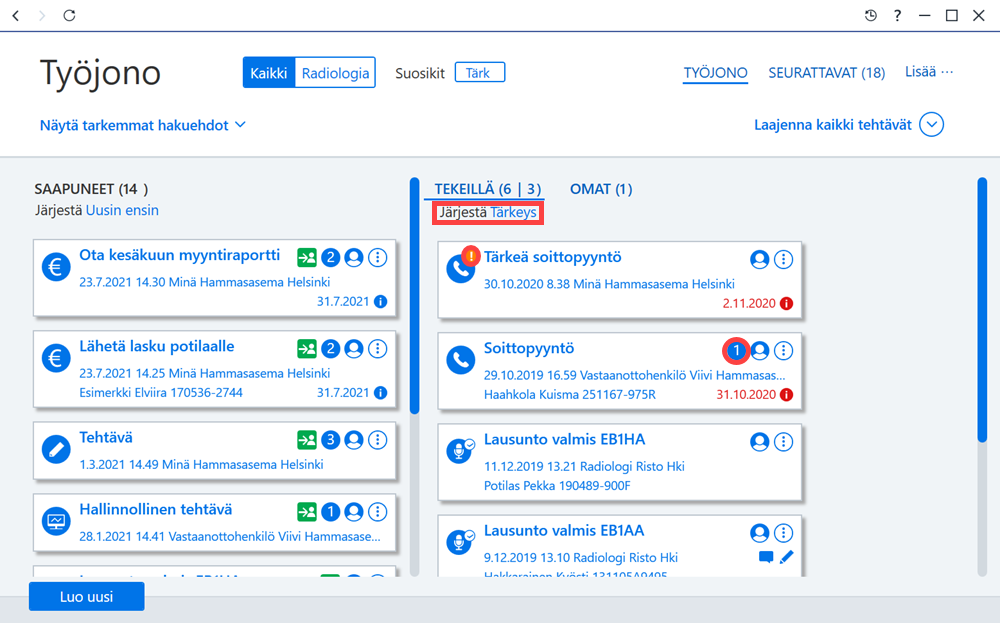Click the number 1 badge on Soittopyyntö card
This screenshot has width=1000, height=623.
[x=736, y=351]
